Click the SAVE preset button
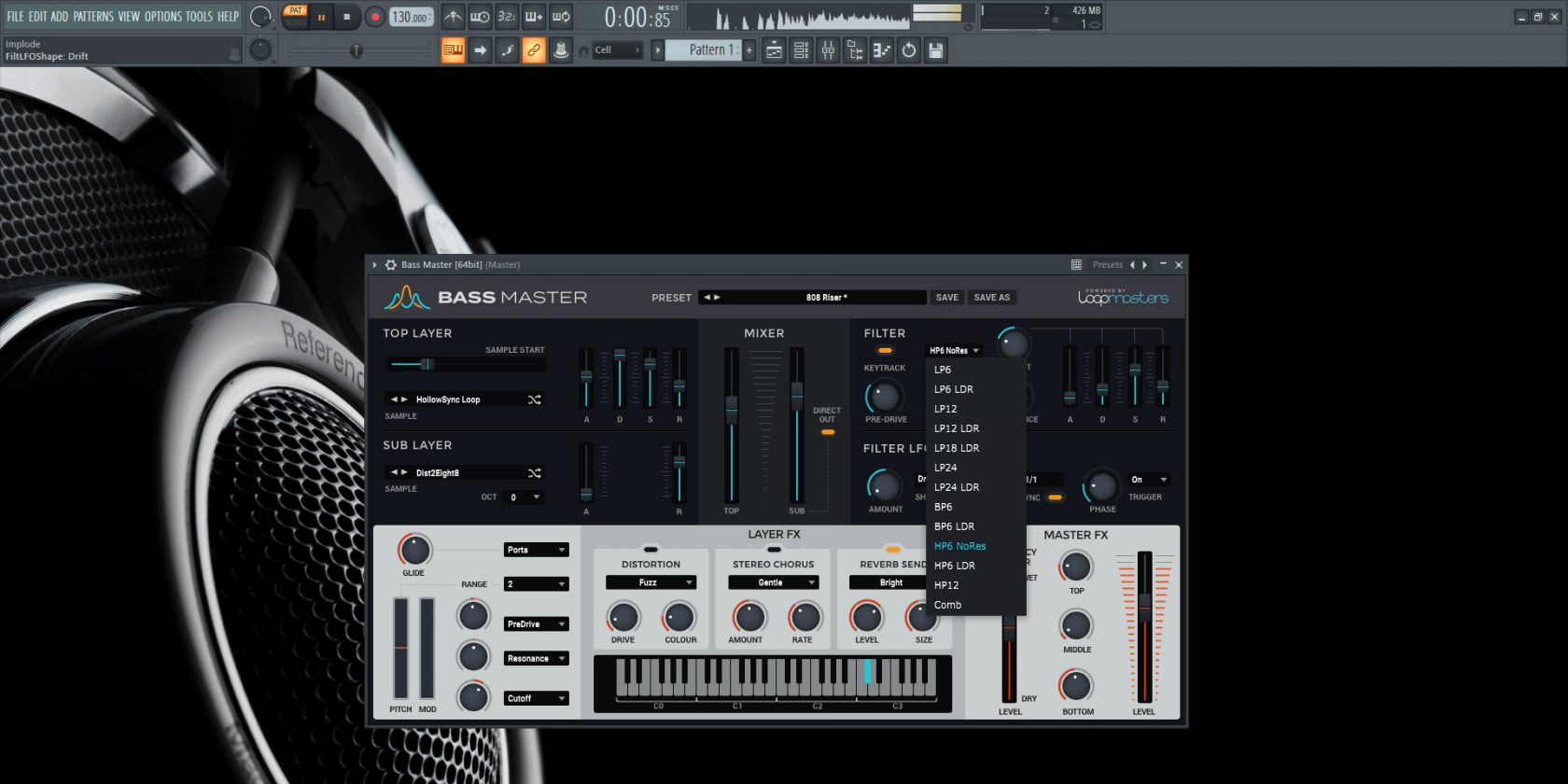Screen dimensions: 1568x784 (x=947, y=298)
